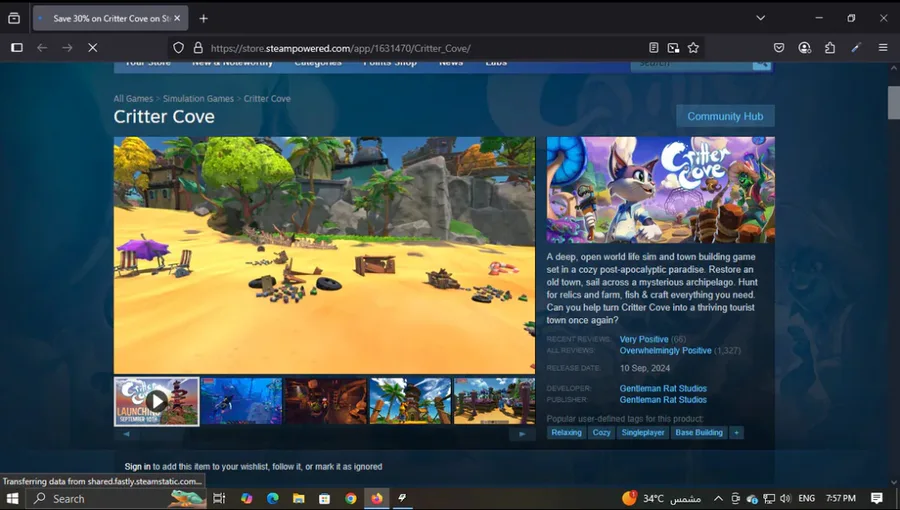Open Simulation Games breadcrumb link

198,99
